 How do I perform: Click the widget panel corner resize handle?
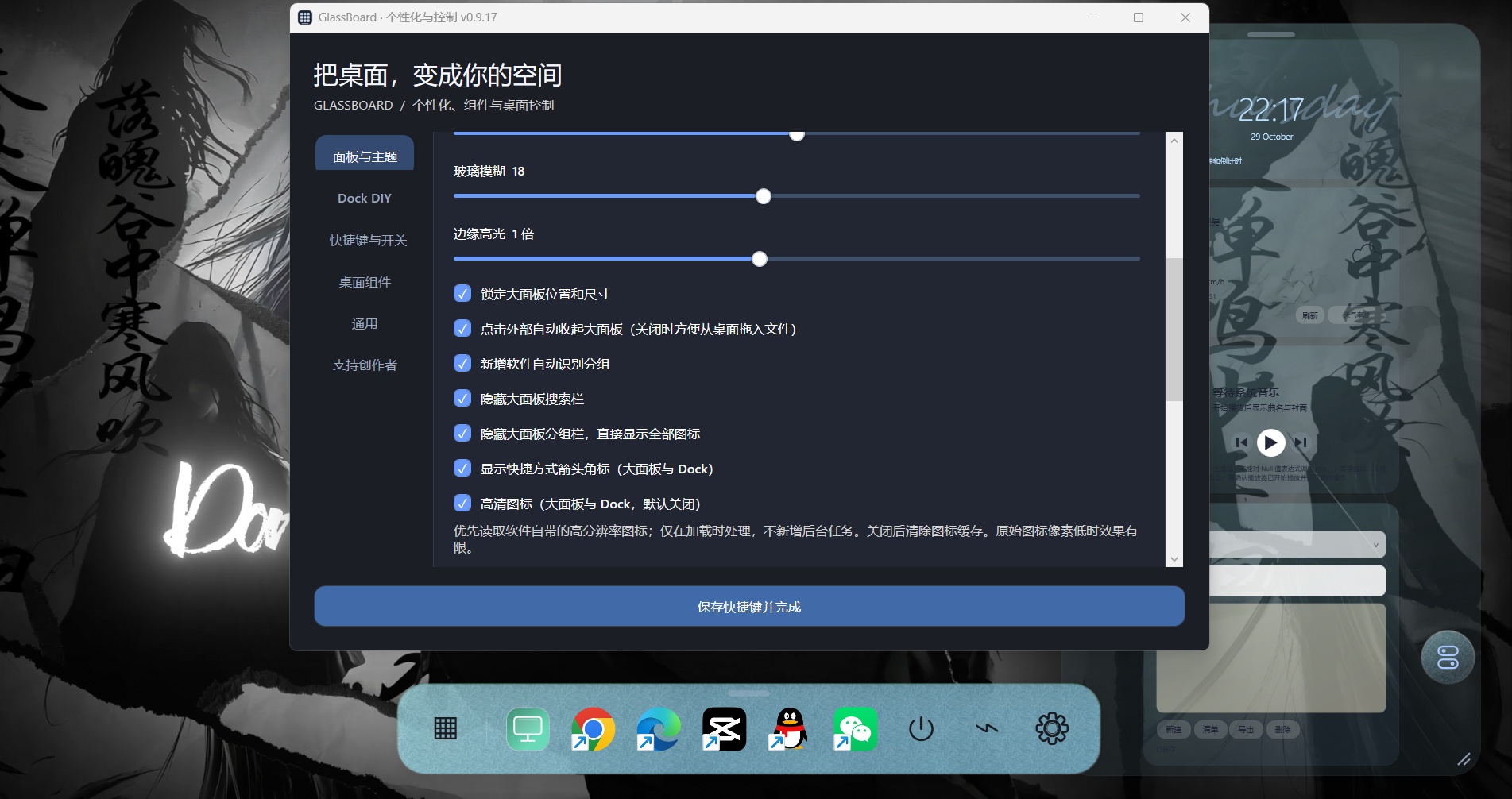[1464, 759]
